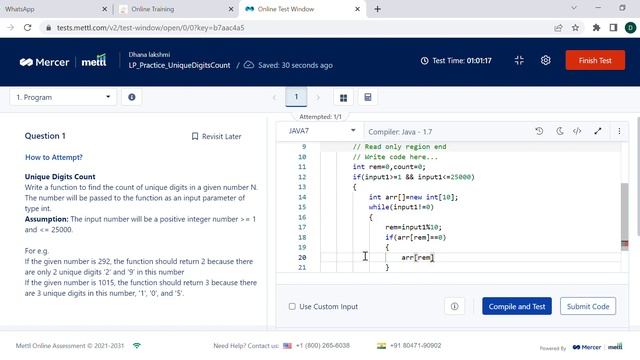
Task: Click the section info icon beside Program
Action: click(x=131, y=97)
